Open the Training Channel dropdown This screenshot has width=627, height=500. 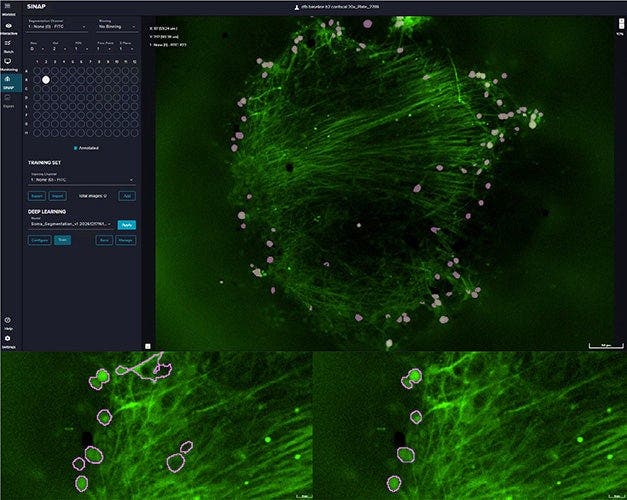tap(82, 180)
